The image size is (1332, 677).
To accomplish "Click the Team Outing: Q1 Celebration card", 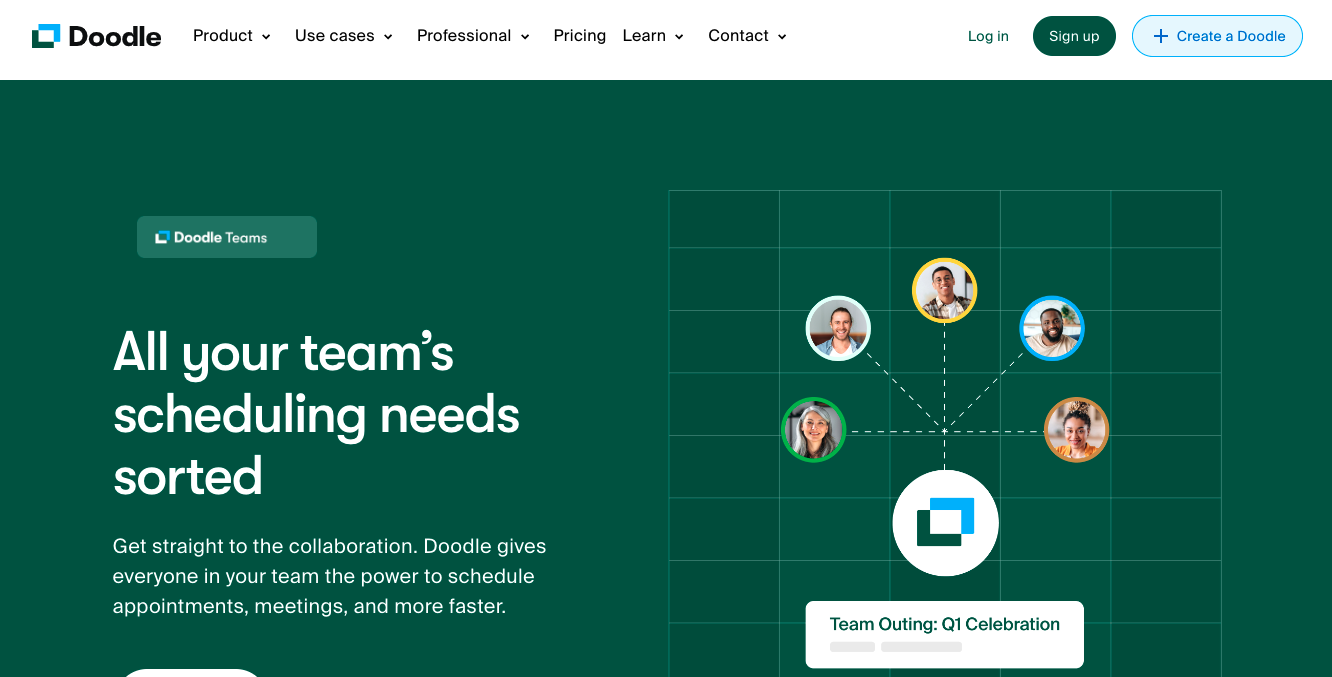I will [x=945, y=634].
